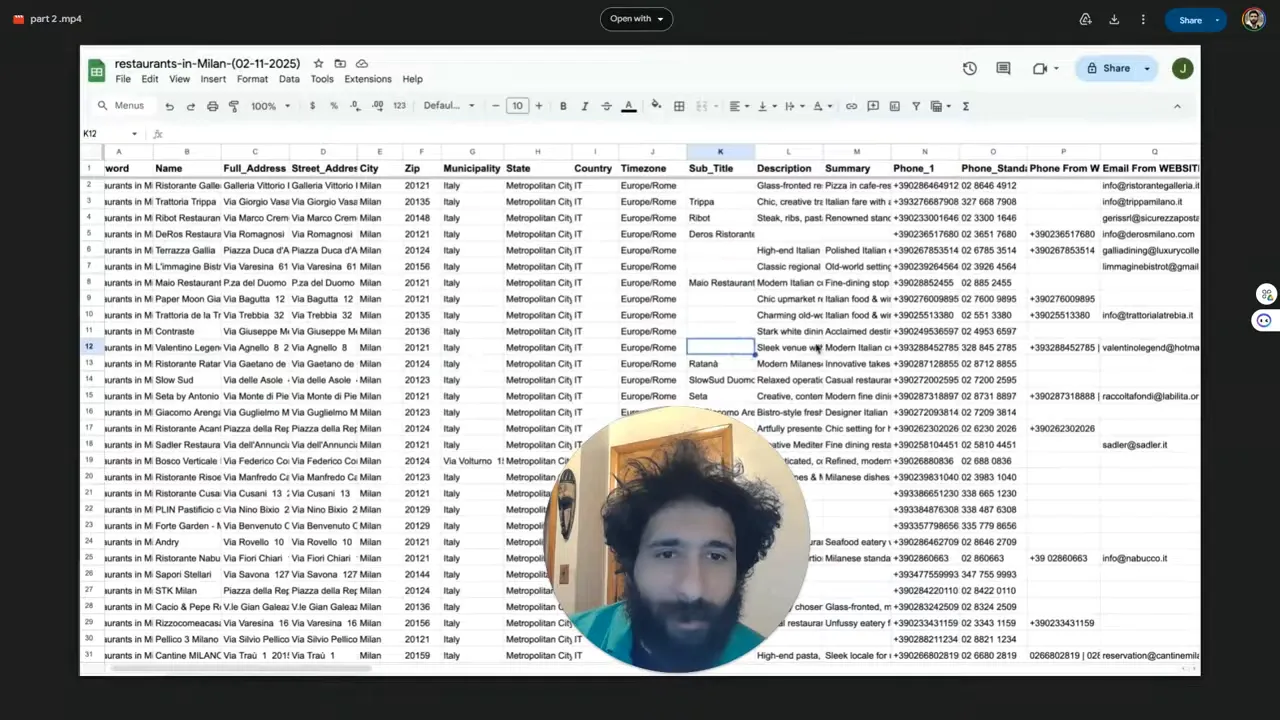Check the cloud document status icon
Image resolution: width=1280 pixels, height=720 pixels.
click(x=362, y=63)
